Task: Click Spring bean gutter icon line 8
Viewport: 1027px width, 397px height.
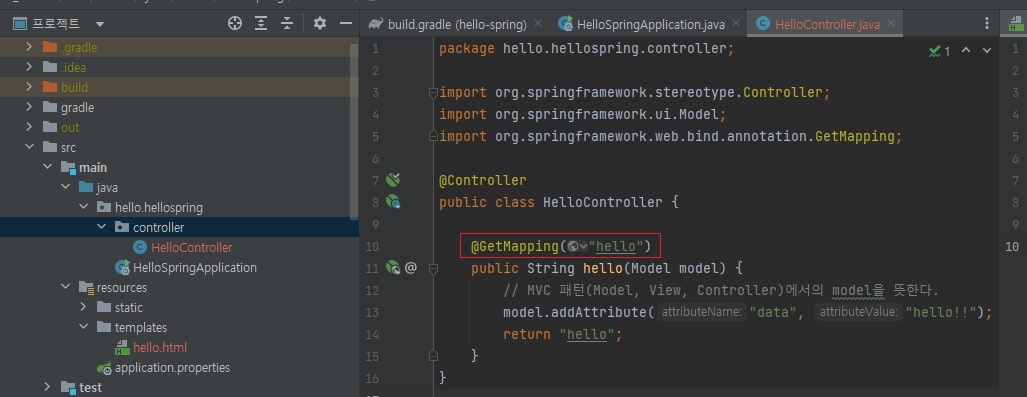Action: pyautogui.click(x=393, y=202)
